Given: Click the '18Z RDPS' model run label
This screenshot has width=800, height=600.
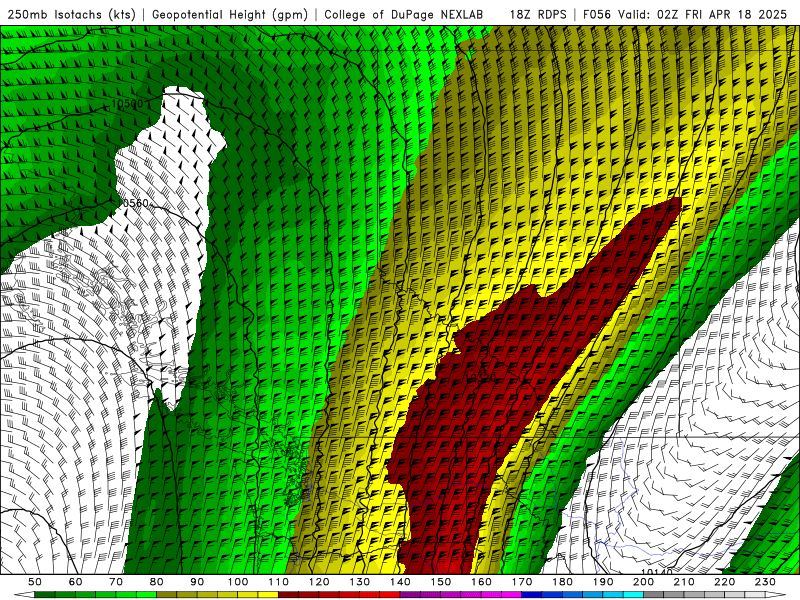Looking at the screenshot, I should pyautogui.click(x=538, y=15).
